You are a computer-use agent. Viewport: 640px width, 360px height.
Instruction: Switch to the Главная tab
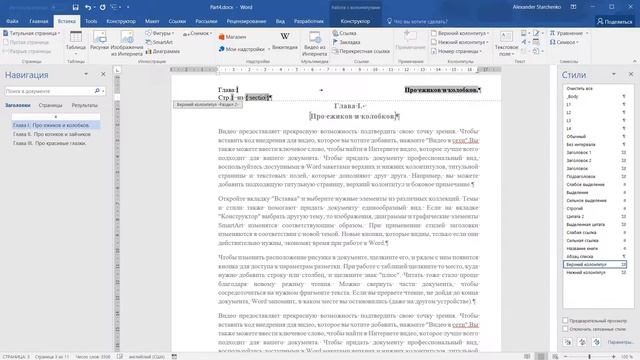[39, 21]
